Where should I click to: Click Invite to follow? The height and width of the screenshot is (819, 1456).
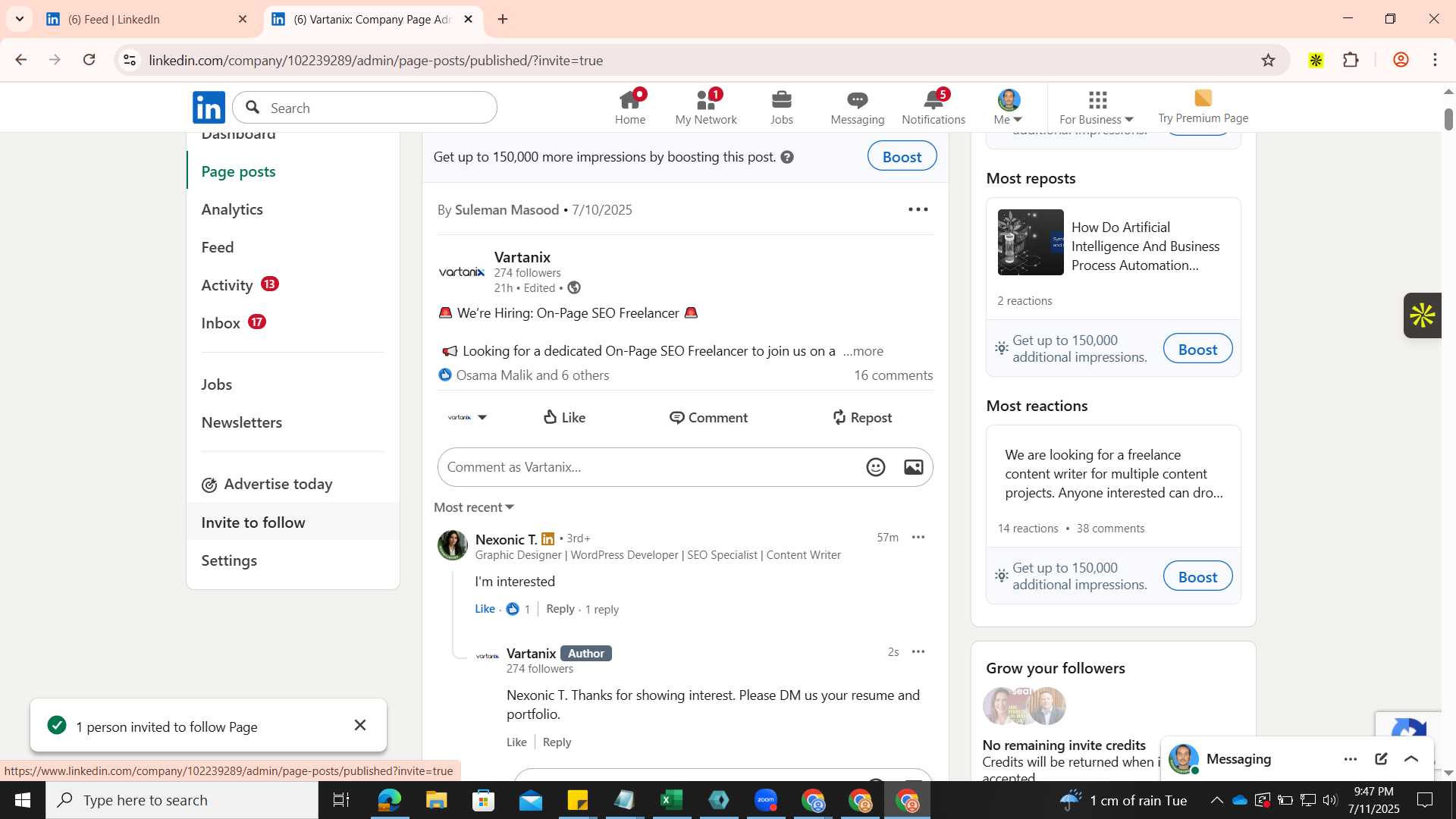(253, 522)
